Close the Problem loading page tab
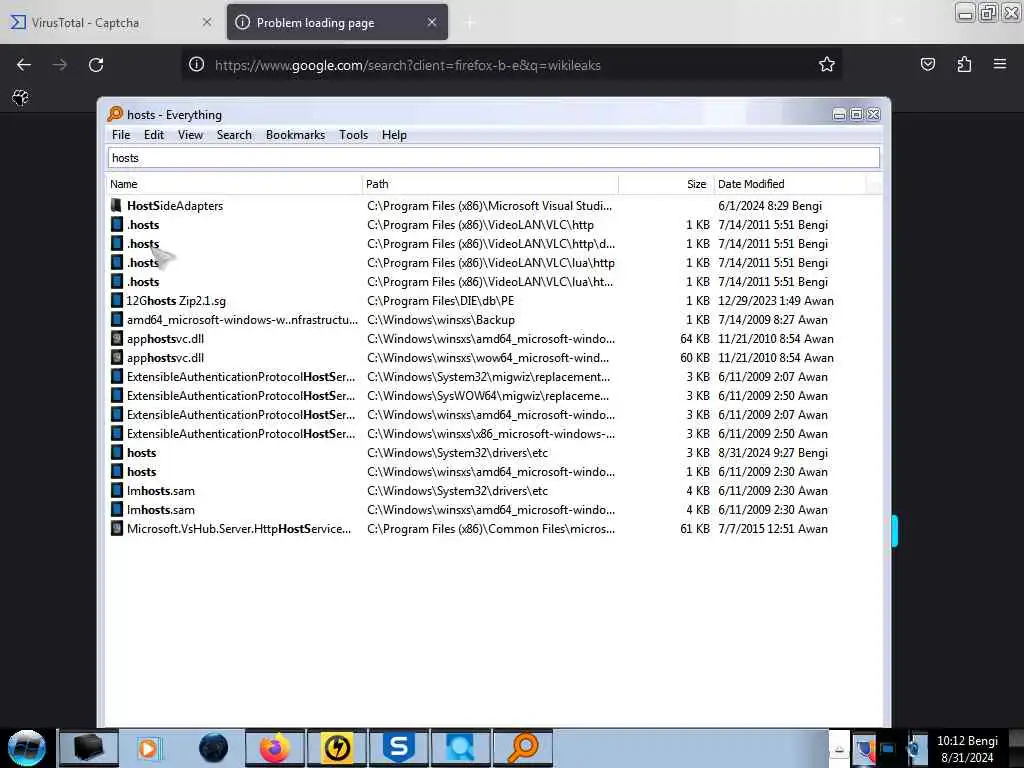This screenshot has height=768, width=1024. [432, 22]
